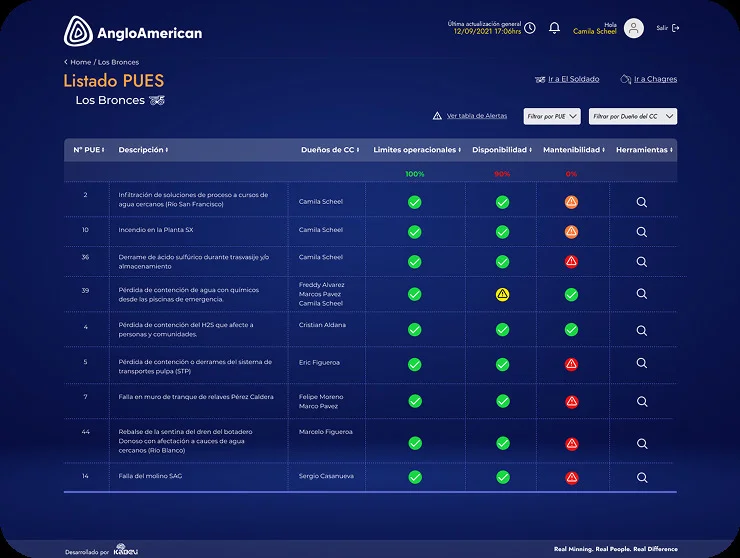Open magnifier for PUE 36 row

(641, 262)
